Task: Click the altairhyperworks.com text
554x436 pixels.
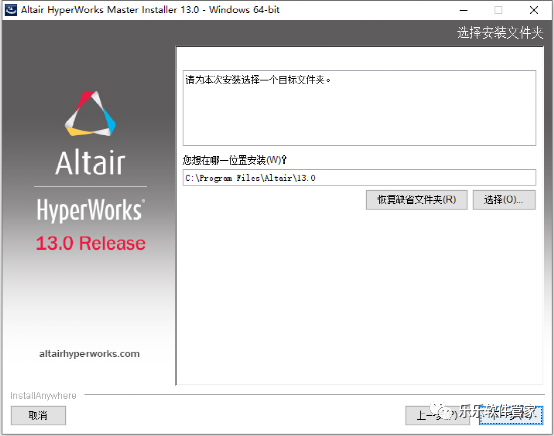Action: click(x=89, y=354)
